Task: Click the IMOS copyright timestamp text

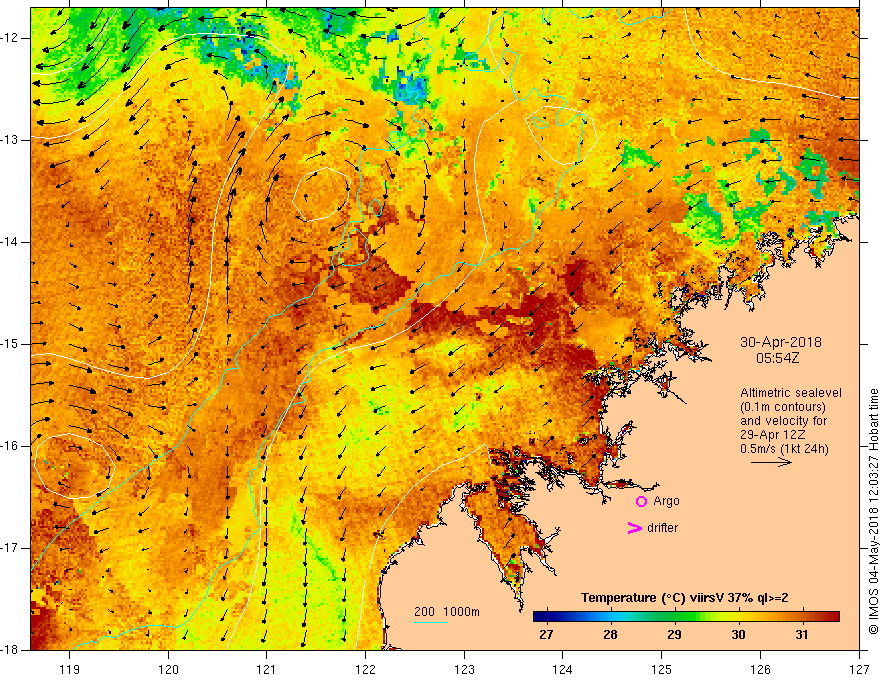Action: coord(873,511)
